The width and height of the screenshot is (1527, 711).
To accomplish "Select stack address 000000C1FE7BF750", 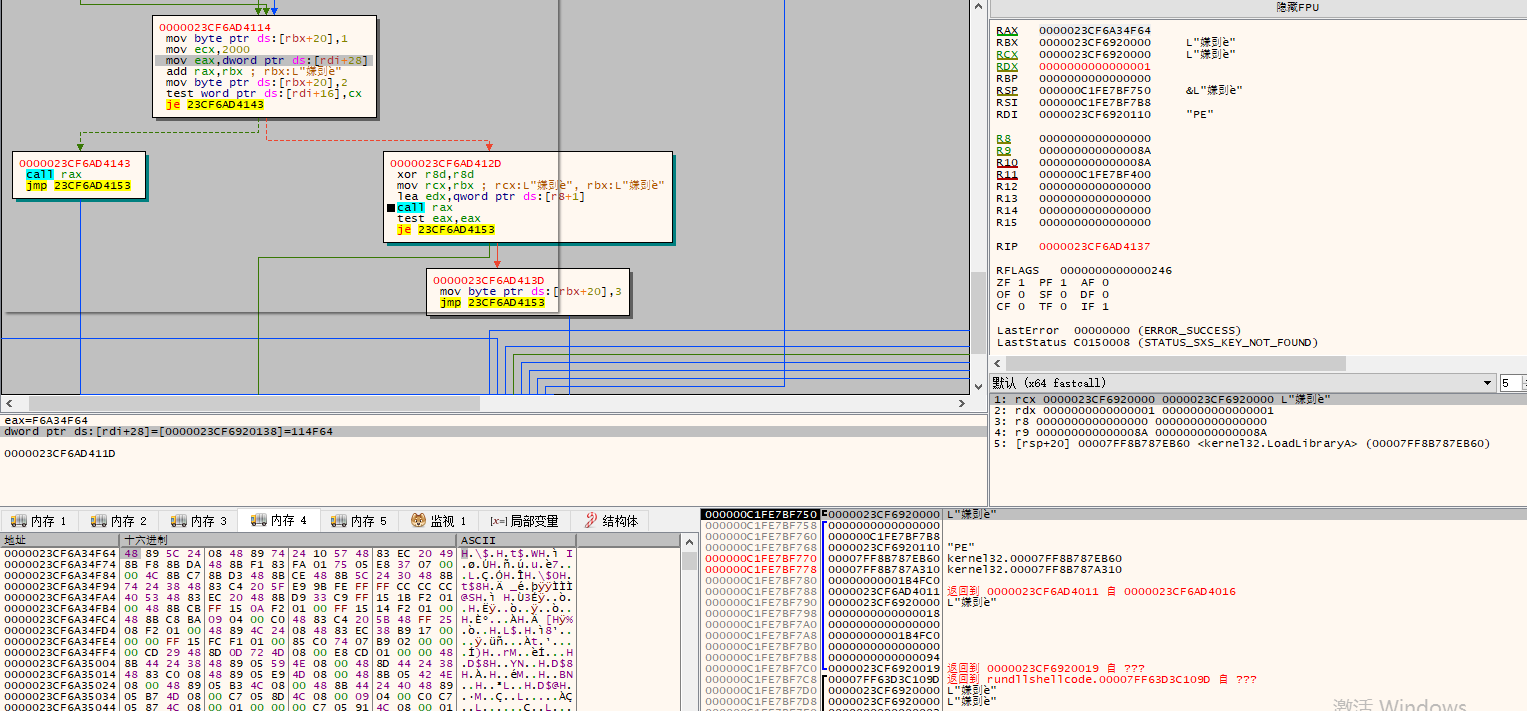I will pos(760,514).
